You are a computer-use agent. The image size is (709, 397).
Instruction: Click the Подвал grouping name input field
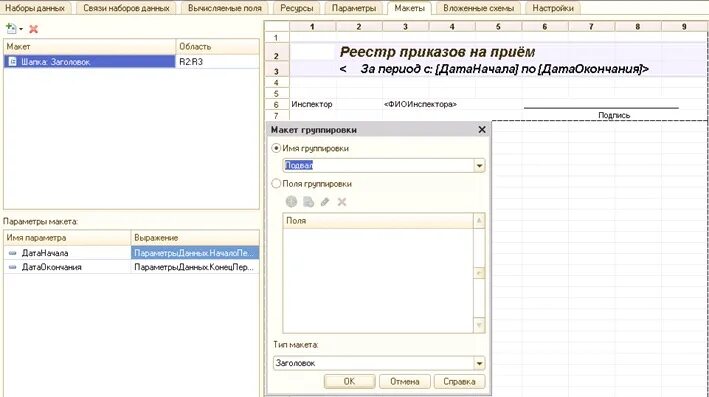378,165
